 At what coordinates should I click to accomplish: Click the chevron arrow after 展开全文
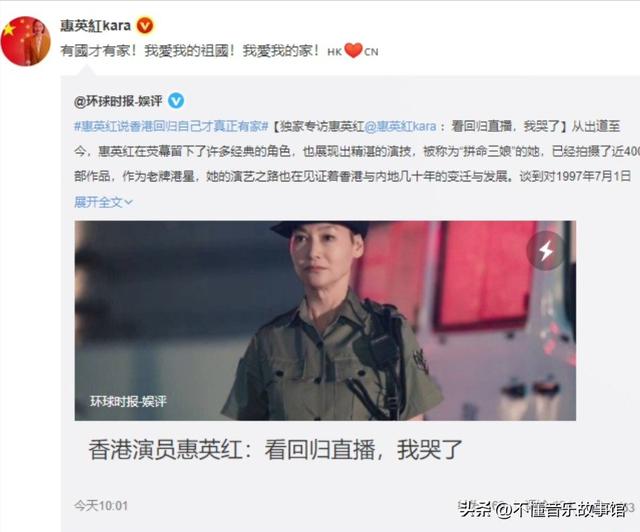pyautogui.click(x=128, y=202)
